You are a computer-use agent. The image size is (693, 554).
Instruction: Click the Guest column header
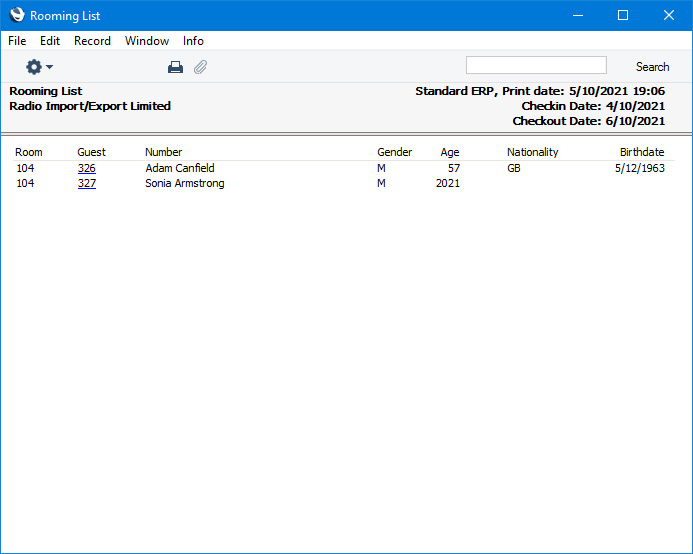pos(91,152)
